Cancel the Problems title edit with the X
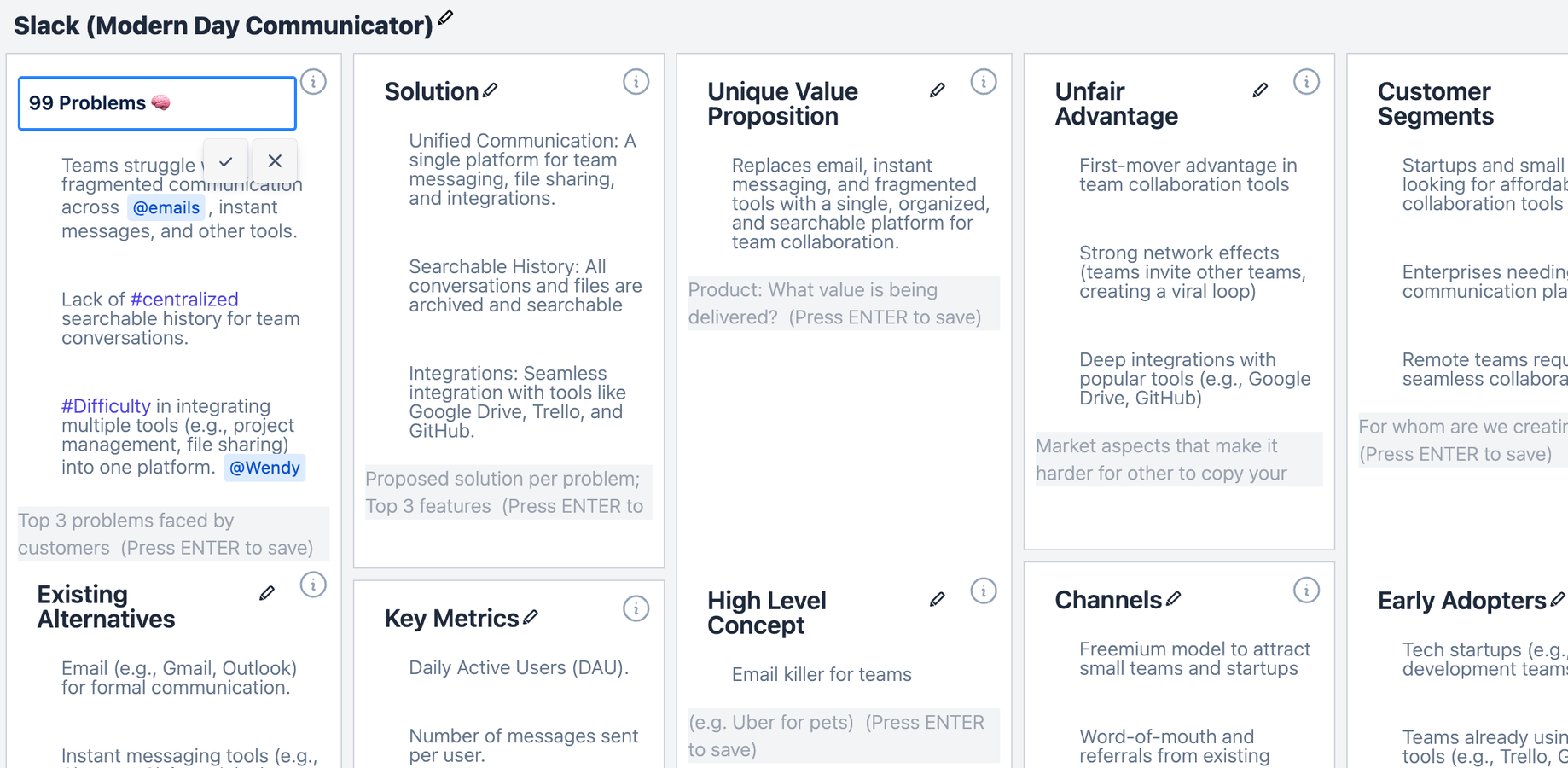This screenshot has height=768, width=1568. pos(275,161)
